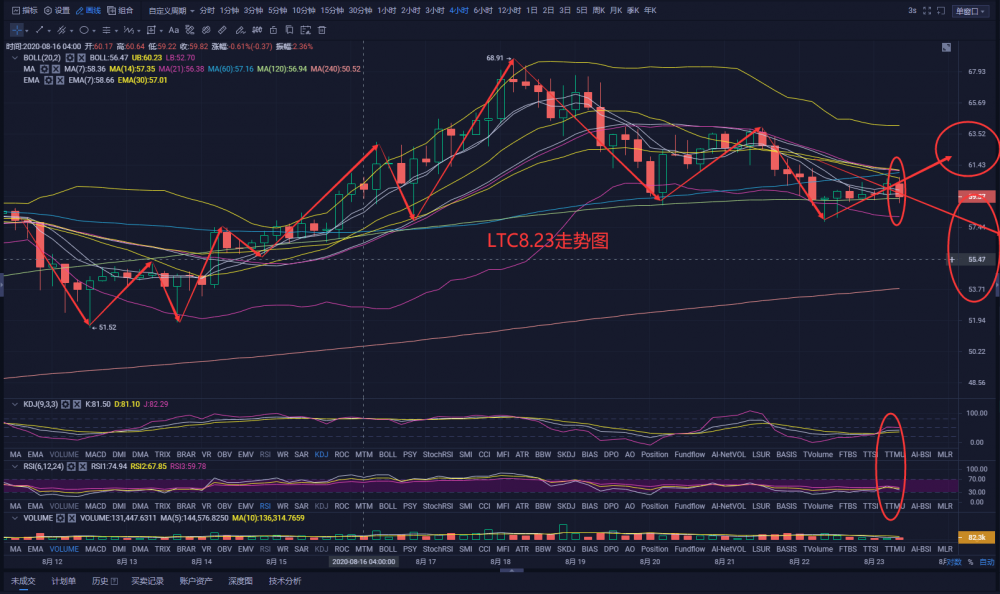The image size is (1000, 594).
Task: Toggle OBV in the VOLUME pane selector
Action: tap(224, 549)
